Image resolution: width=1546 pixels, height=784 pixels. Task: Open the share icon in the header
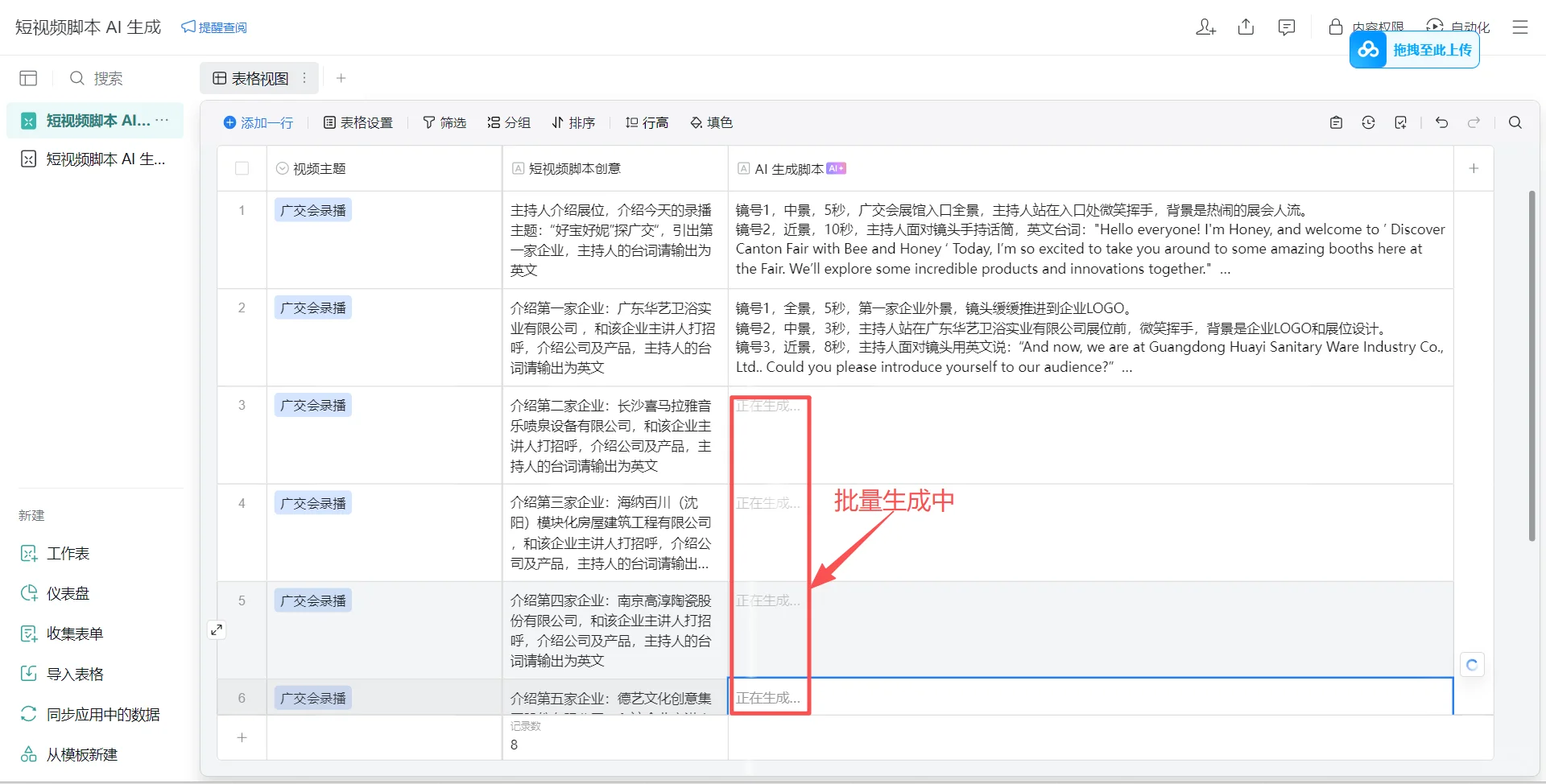click(x=1246, y=27)
